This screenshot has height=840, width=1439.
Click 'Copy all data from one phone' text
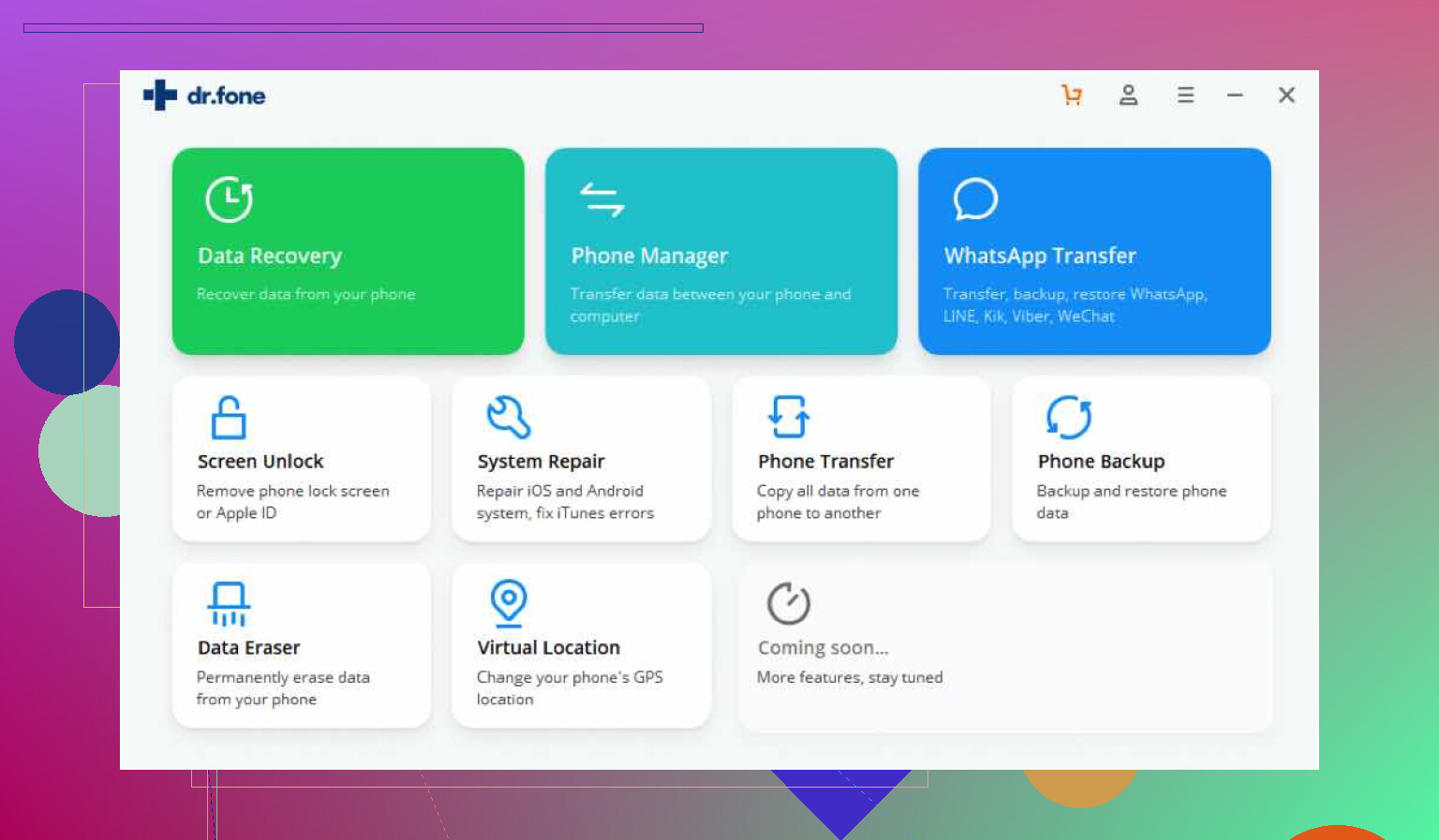pyautogui.click(x=838, y=502)
